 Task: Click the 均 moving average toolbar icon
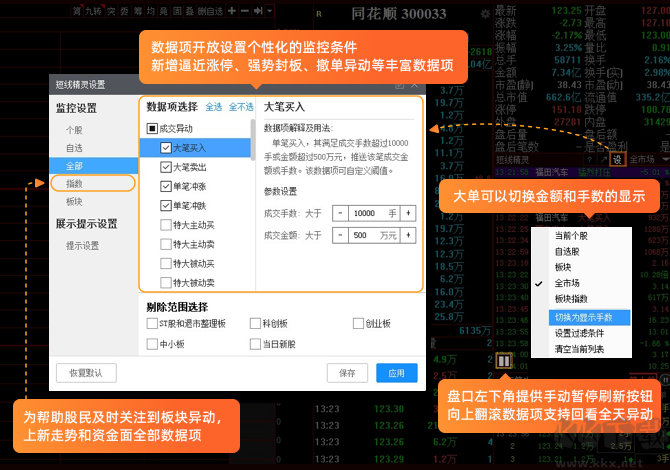point(150,11)
